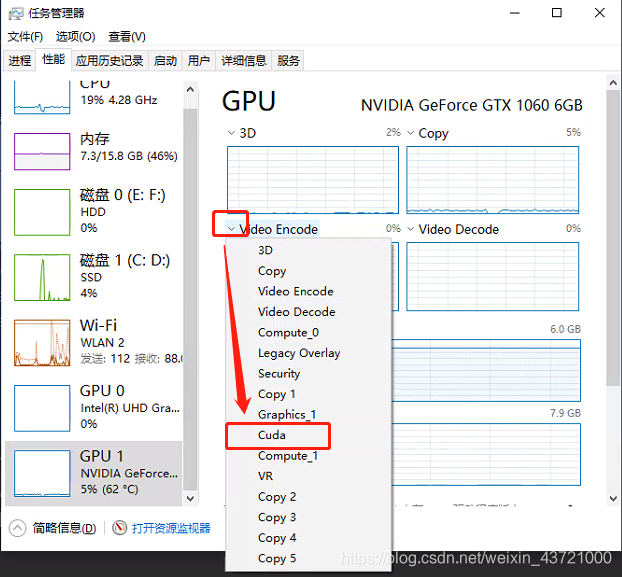Choose VR from the engine list
Screen dimensions: 622x577
(x=308, y=476)
